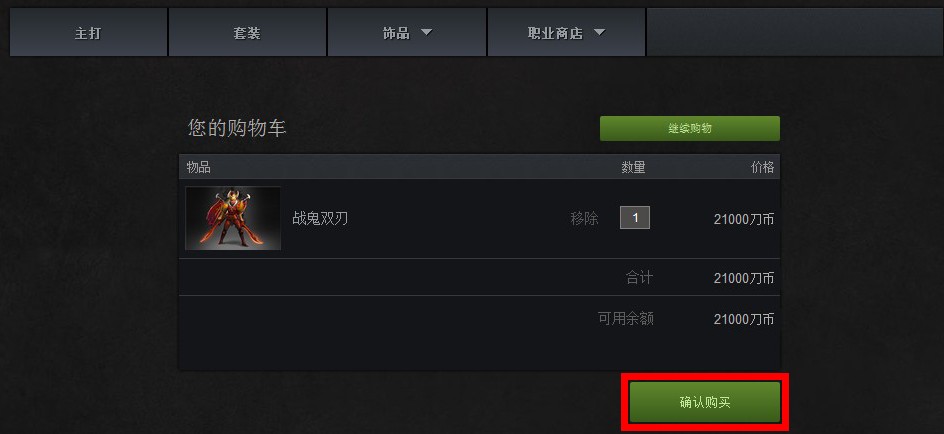This screenshot has width=944, height=434.
Task: Select the 饰品 menu label
Action: [x=396, y=33]
